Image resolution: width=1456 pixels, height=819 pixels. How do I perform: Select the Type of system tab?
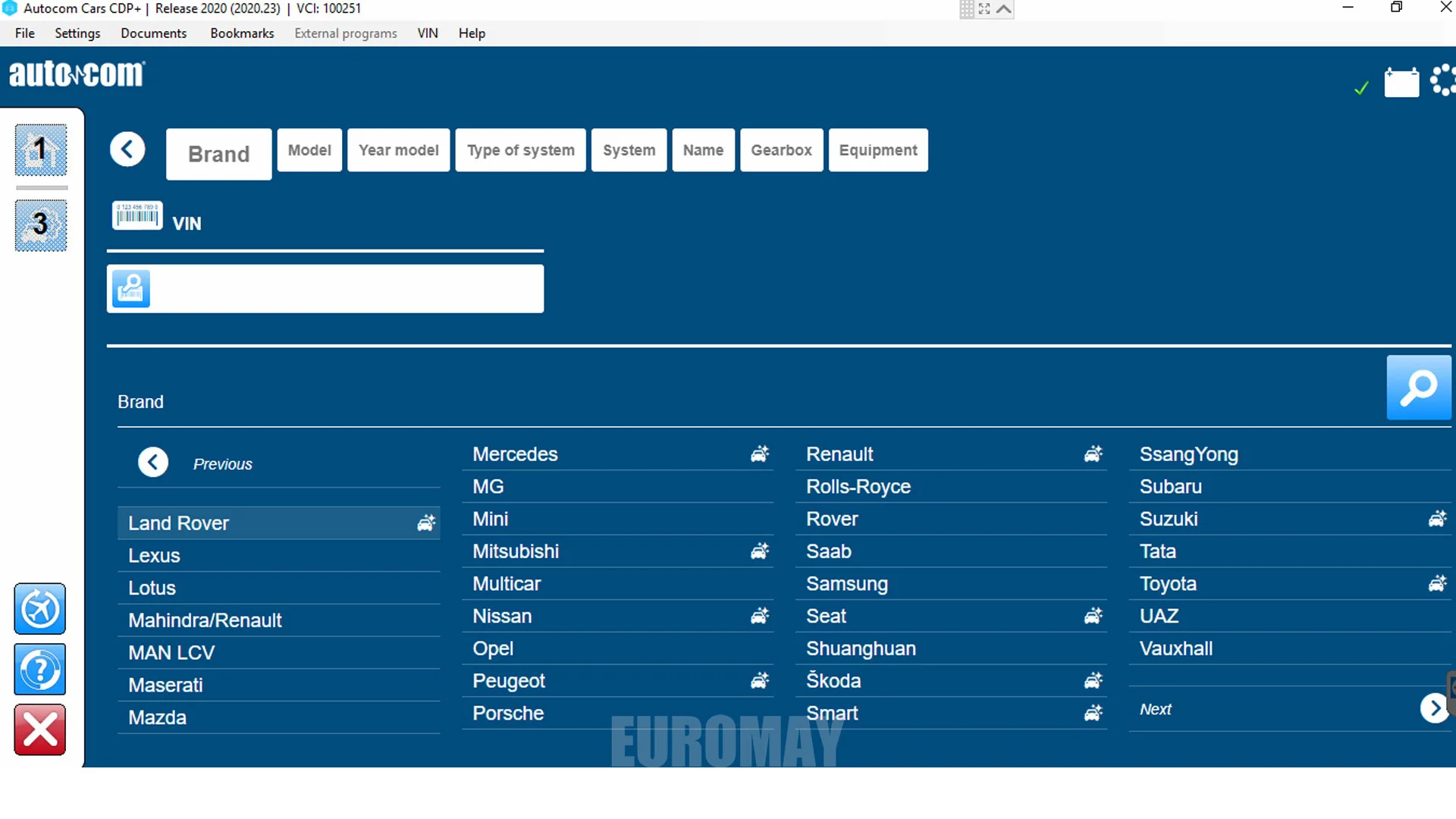point(520,150)
